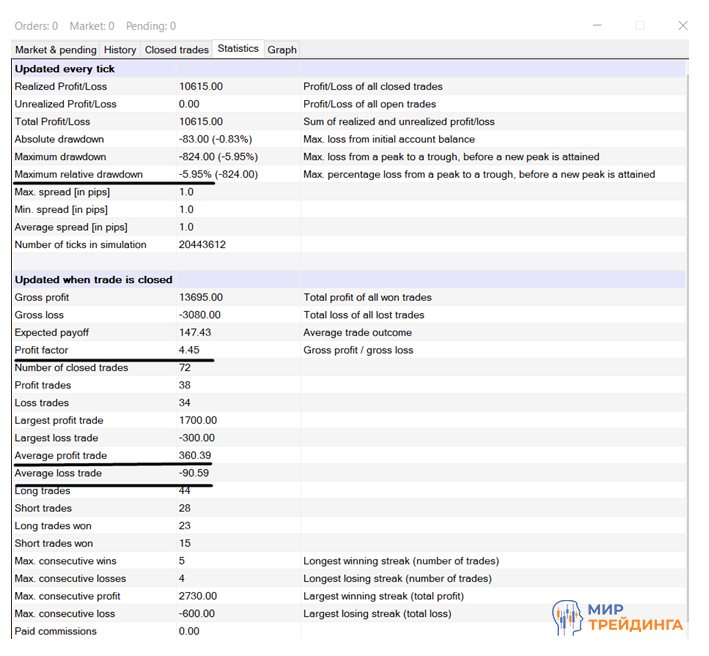Show the Graph tab
Screen dimensions: 709x656
[282, 49]
